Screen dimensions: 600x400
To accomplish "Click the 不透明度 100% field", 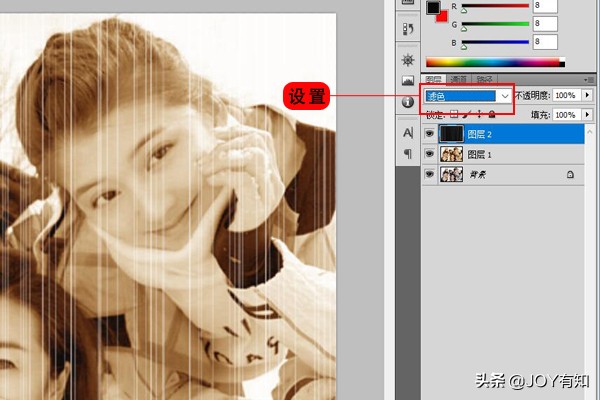I will tap(567, 95).
